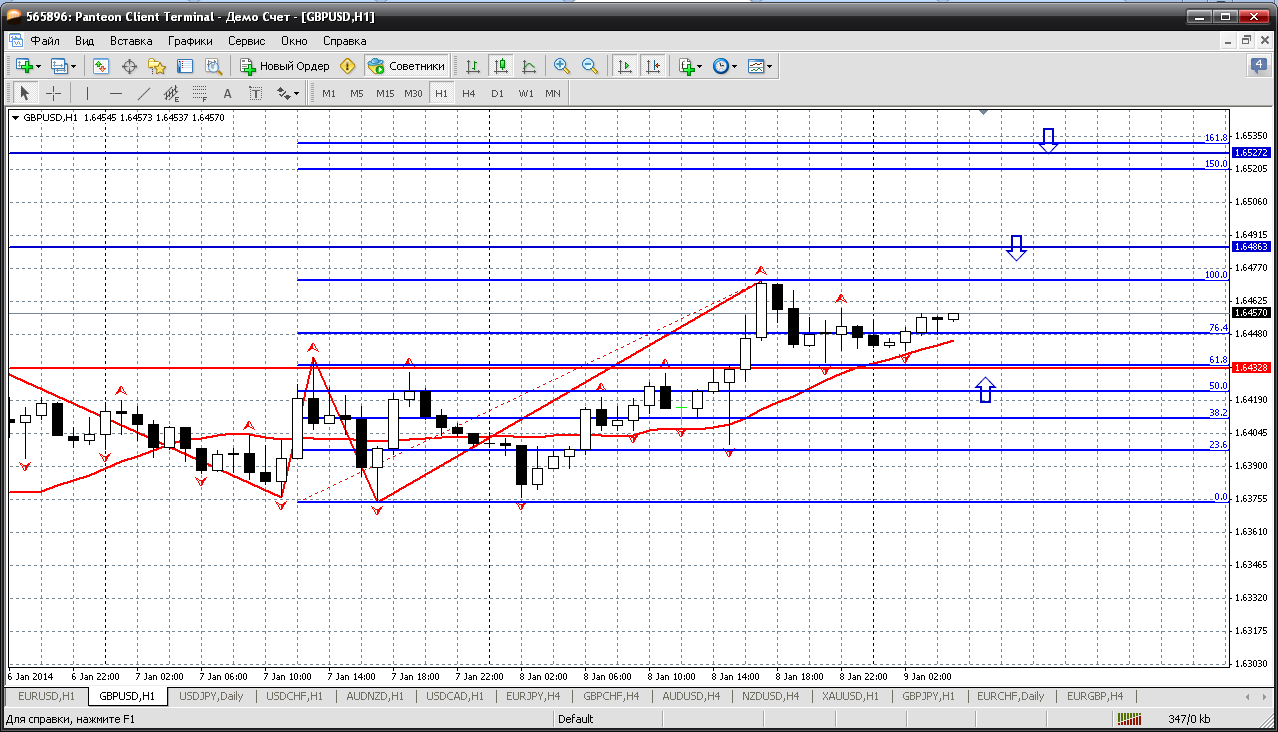
Task: Select the H4 timeframe button
Action: (x=468, y=93)
